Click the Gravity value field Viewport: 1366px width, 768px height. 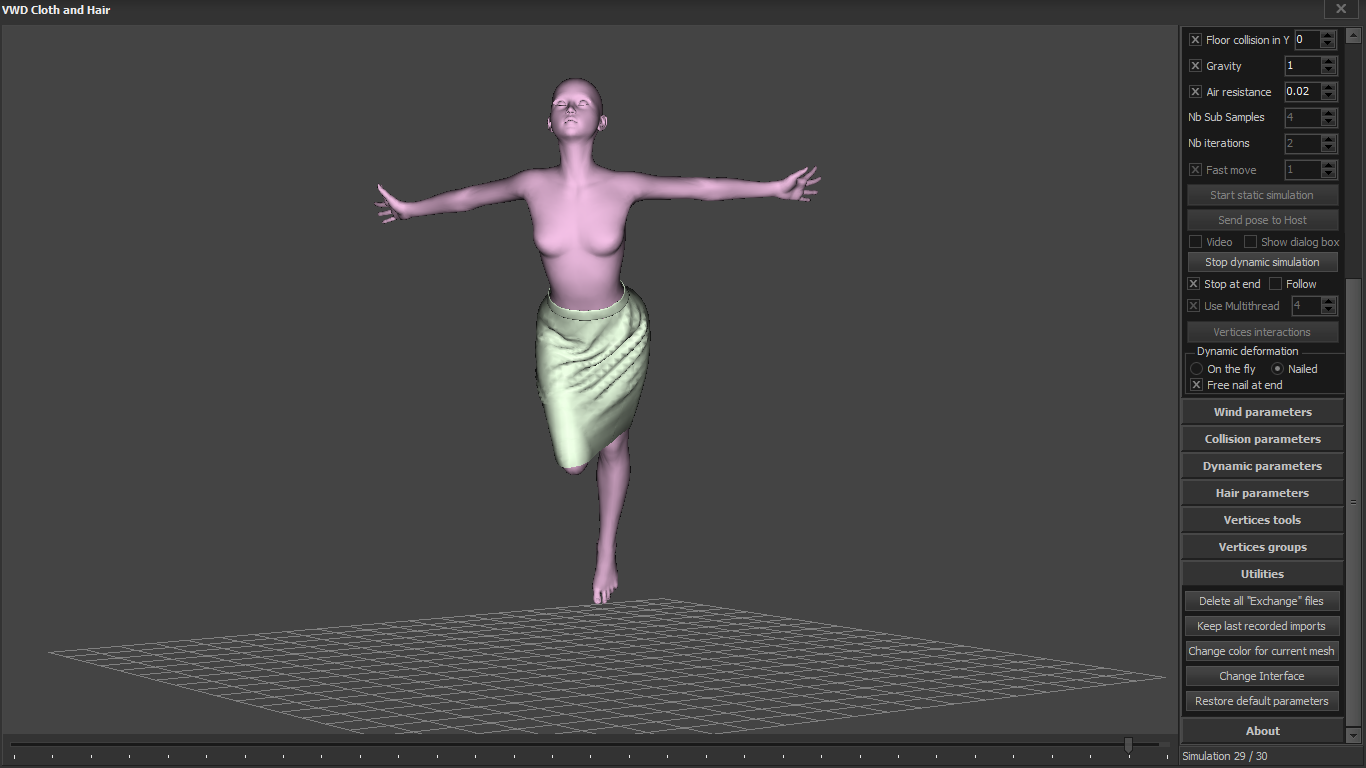point(1302,66)
